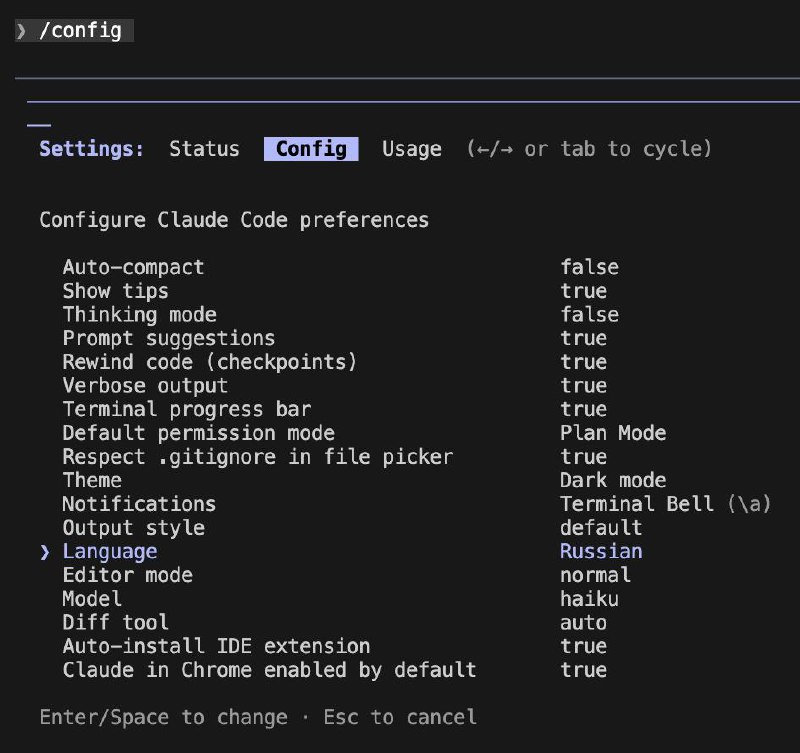Switch to the Usage tab
The width and height of the screenshot is (800, 753).
(x=410, y=148)
